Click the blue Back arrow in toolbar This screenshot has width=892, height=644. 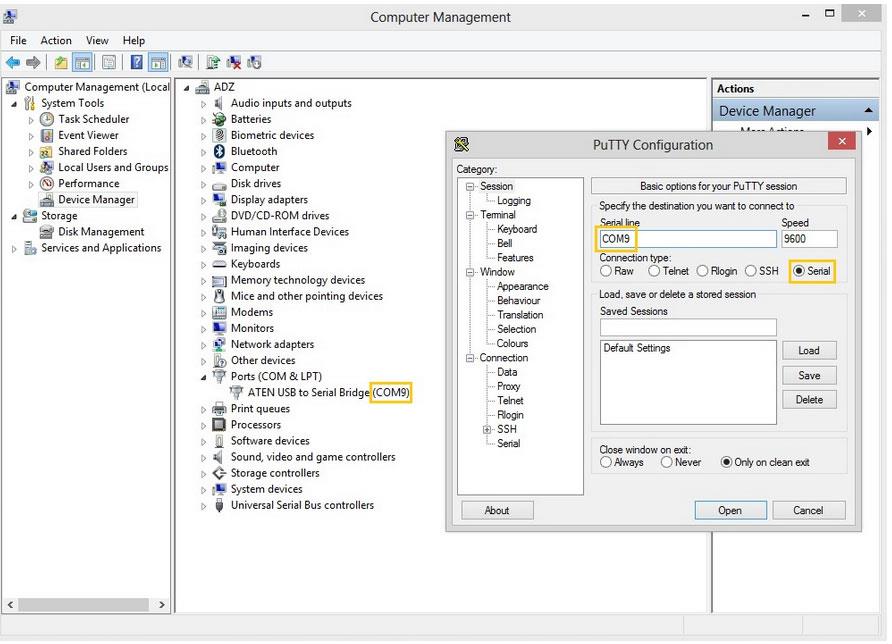click(13, 62)
